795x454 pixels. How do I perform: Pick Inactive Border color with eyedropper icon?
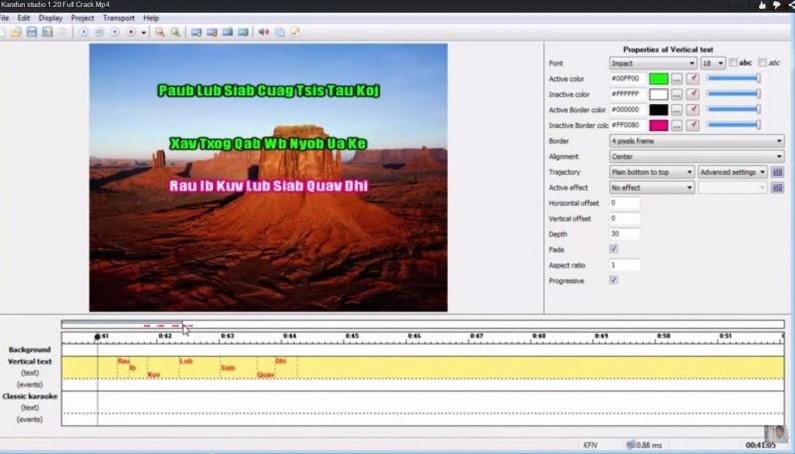(x=693, y=125)
